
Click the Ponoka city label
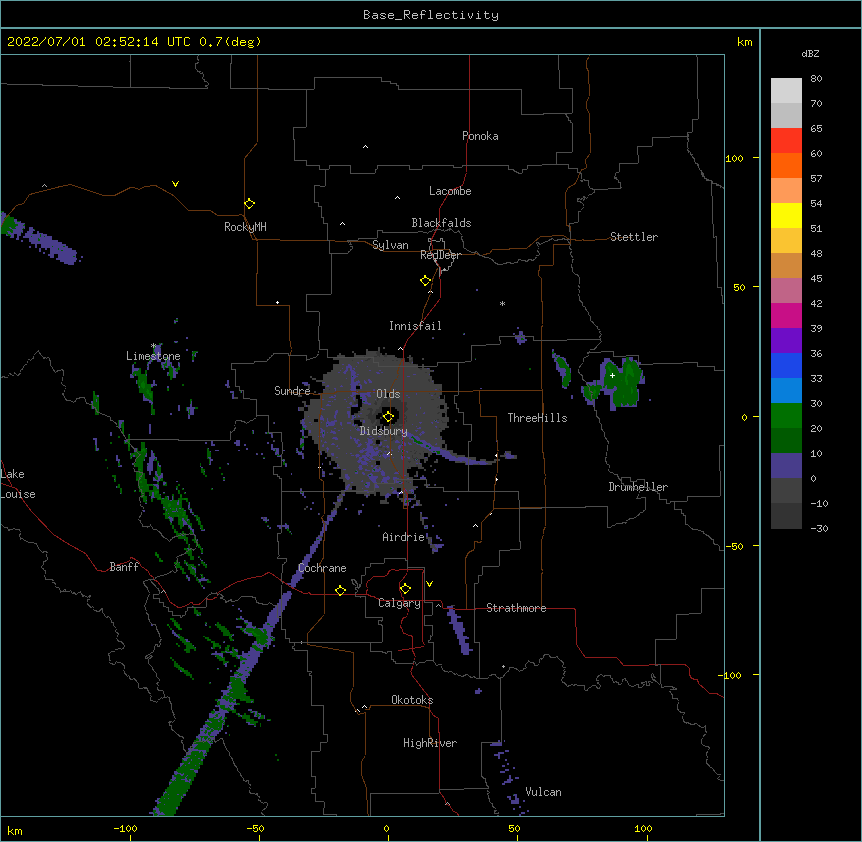click(480, 136)
